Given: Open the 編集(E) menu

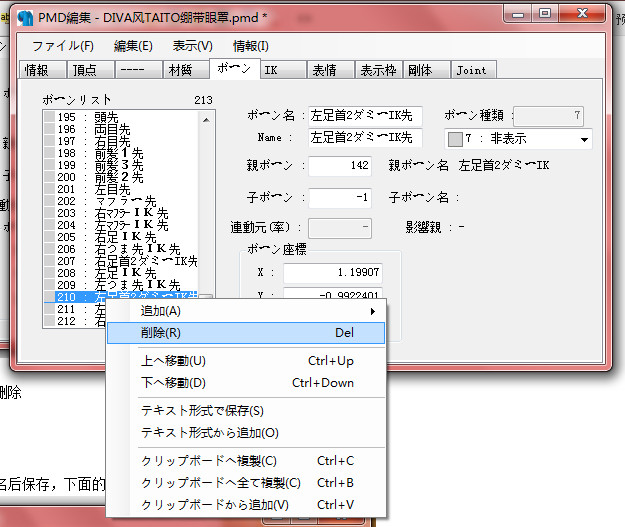Looking at the screenshot, I should pos(133,46).
